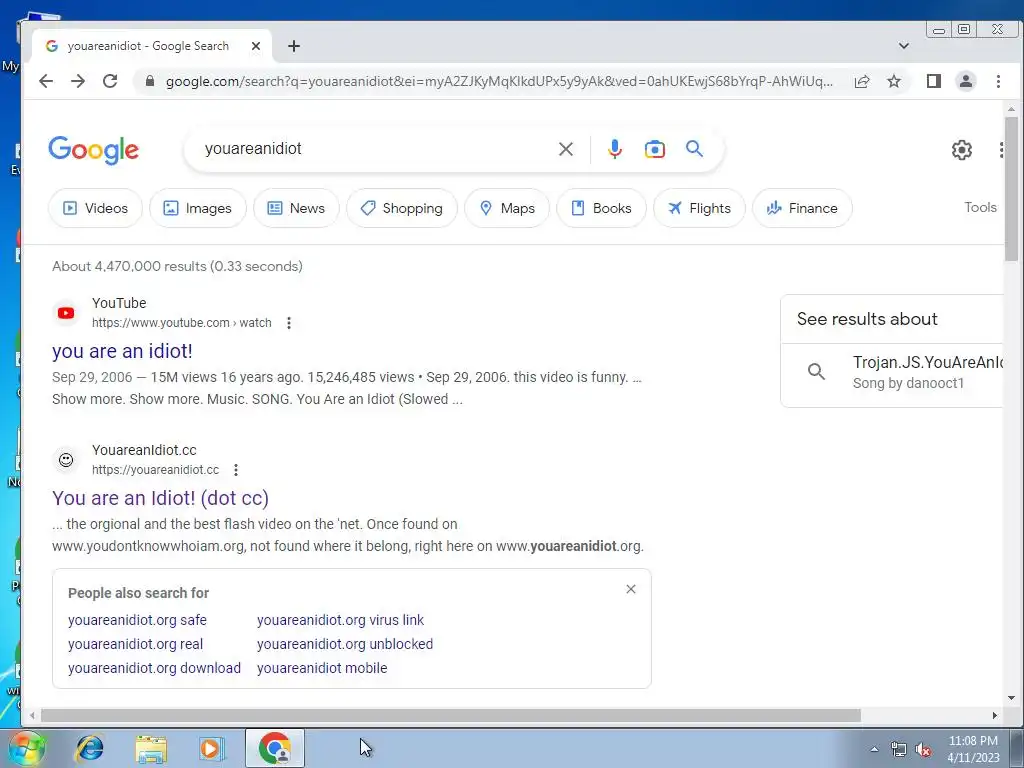Open 'You are an Idiot! (dot cc)' result

(161, 498)
